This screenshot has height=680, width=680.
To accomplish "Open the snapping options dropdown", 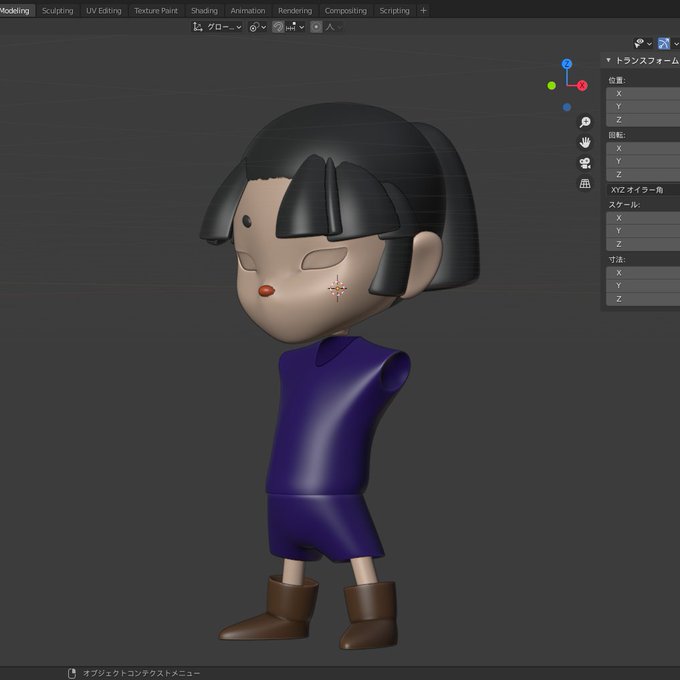I will (295, 27).
